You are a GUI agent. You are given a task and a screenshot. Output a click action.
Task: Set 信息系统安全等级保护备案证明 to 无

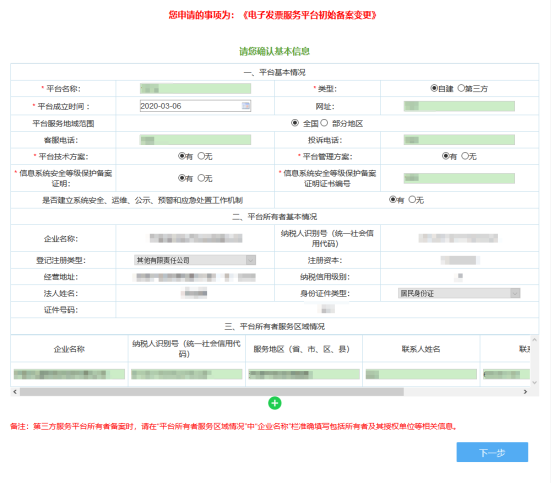coord(201,178)
